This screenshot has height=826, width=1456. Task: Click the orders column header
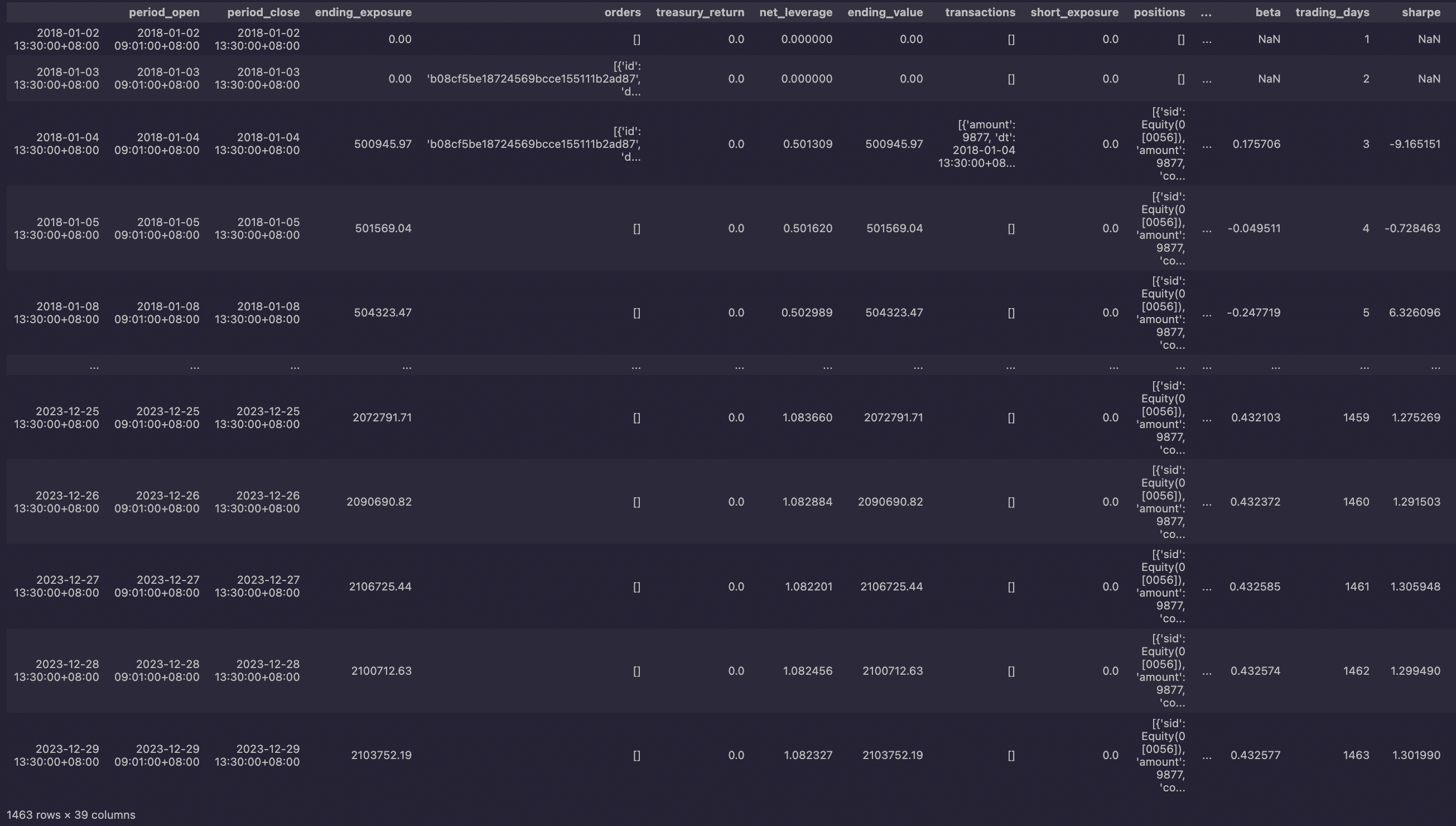[x=622, y=12]
